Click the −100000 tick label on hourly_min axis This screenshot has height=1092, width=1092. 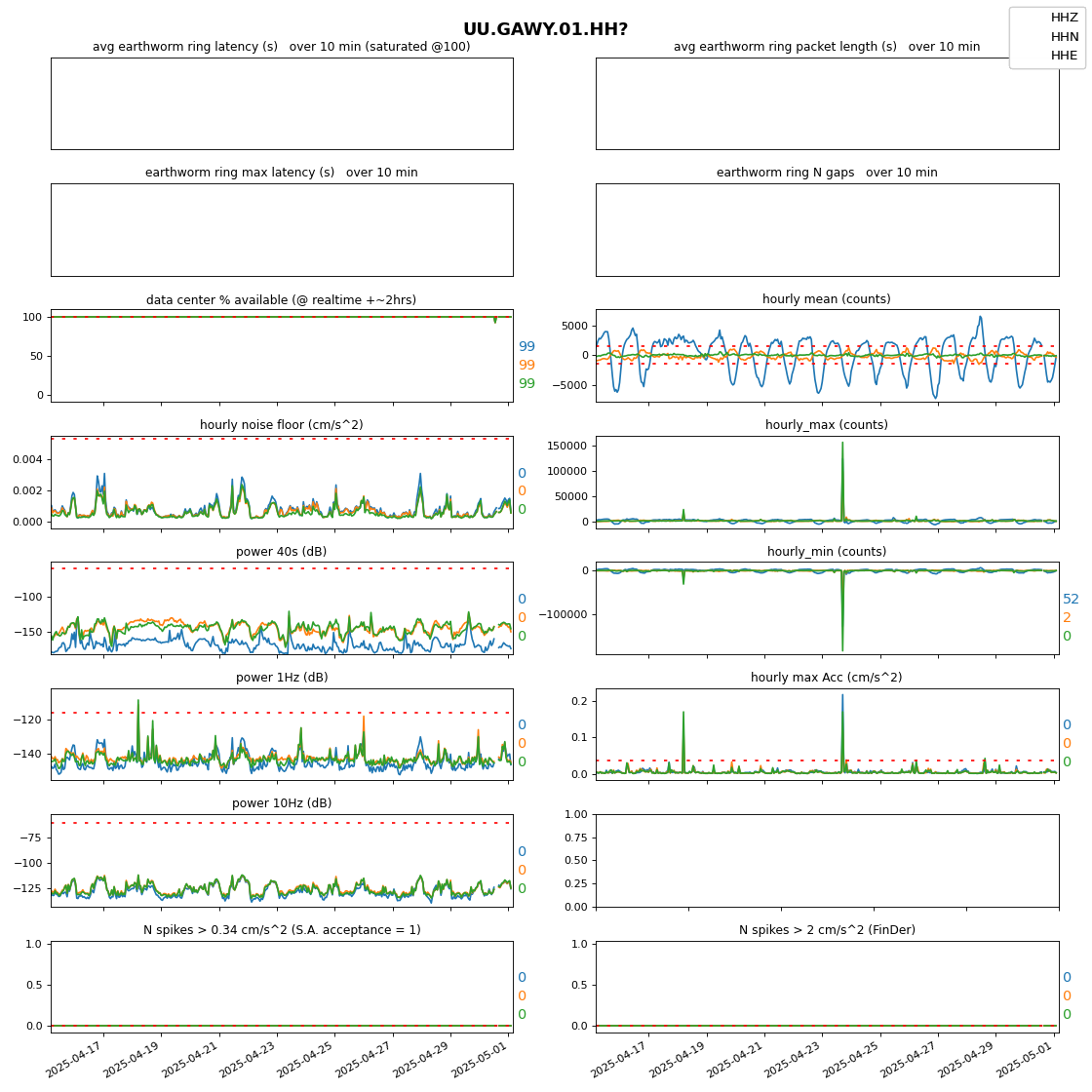coord(564,615)
